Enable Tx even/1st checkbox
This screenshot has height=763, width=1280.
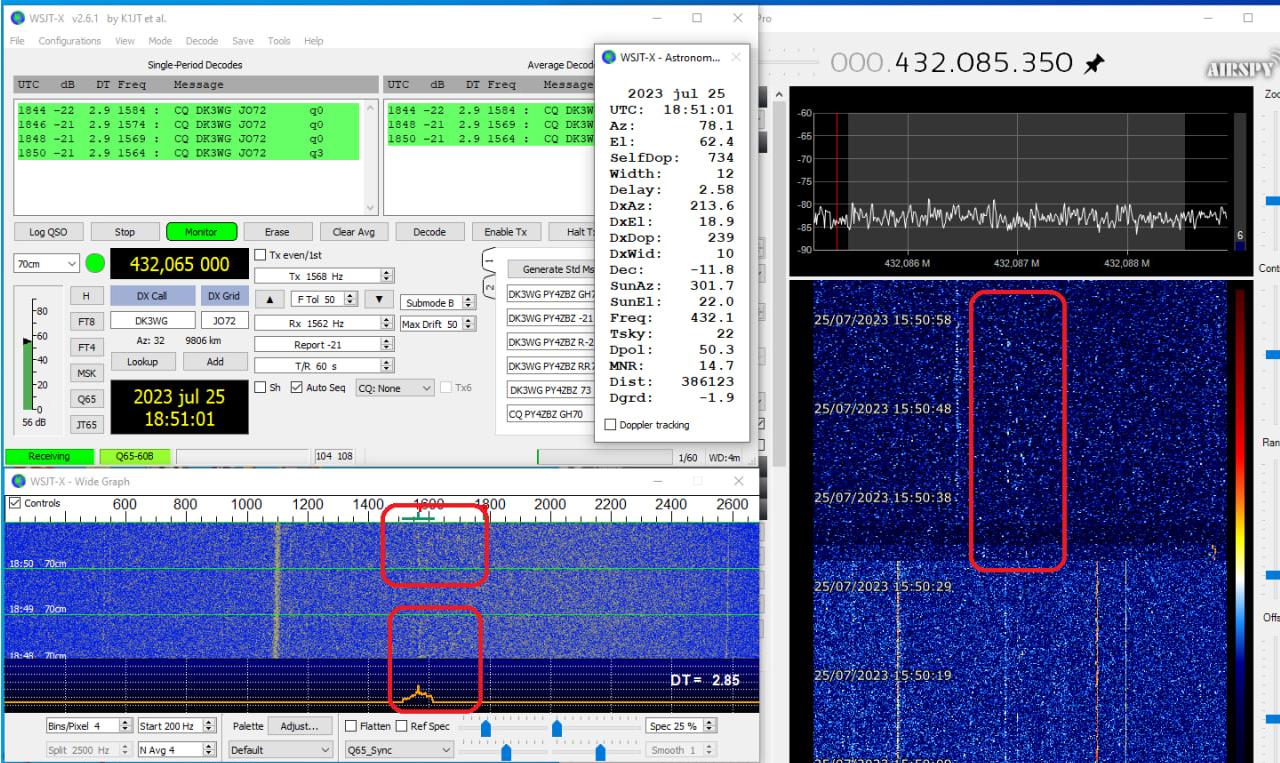tap(261, 255)
